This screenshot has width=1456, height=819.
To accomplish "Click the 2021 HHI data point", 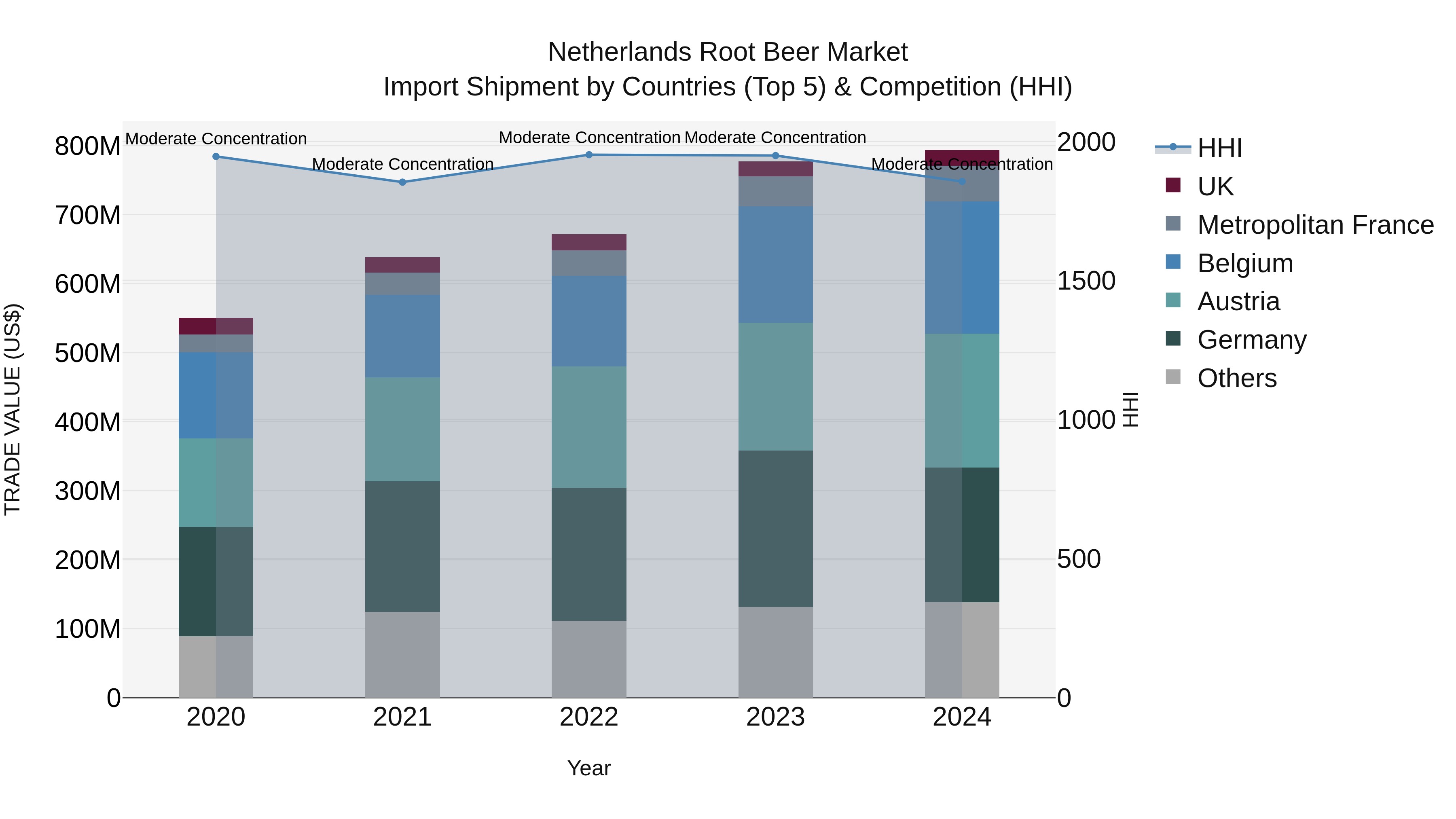I will pyautogui.click(x=402, y=182).
